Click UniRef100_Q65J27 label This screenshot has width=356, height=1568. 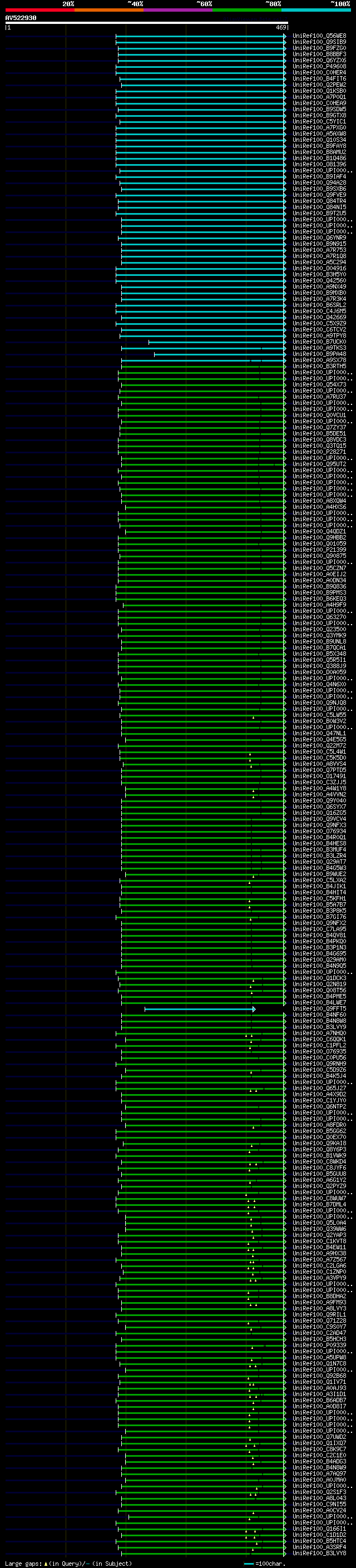tap(319, 1089)
